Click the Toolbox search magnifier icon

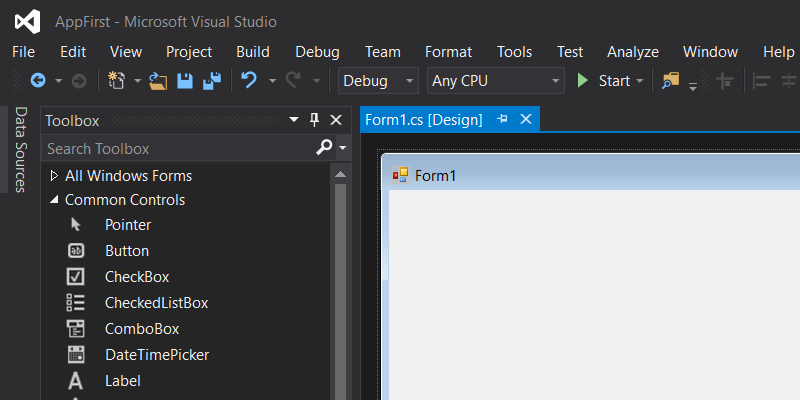(x=324, y=148)
